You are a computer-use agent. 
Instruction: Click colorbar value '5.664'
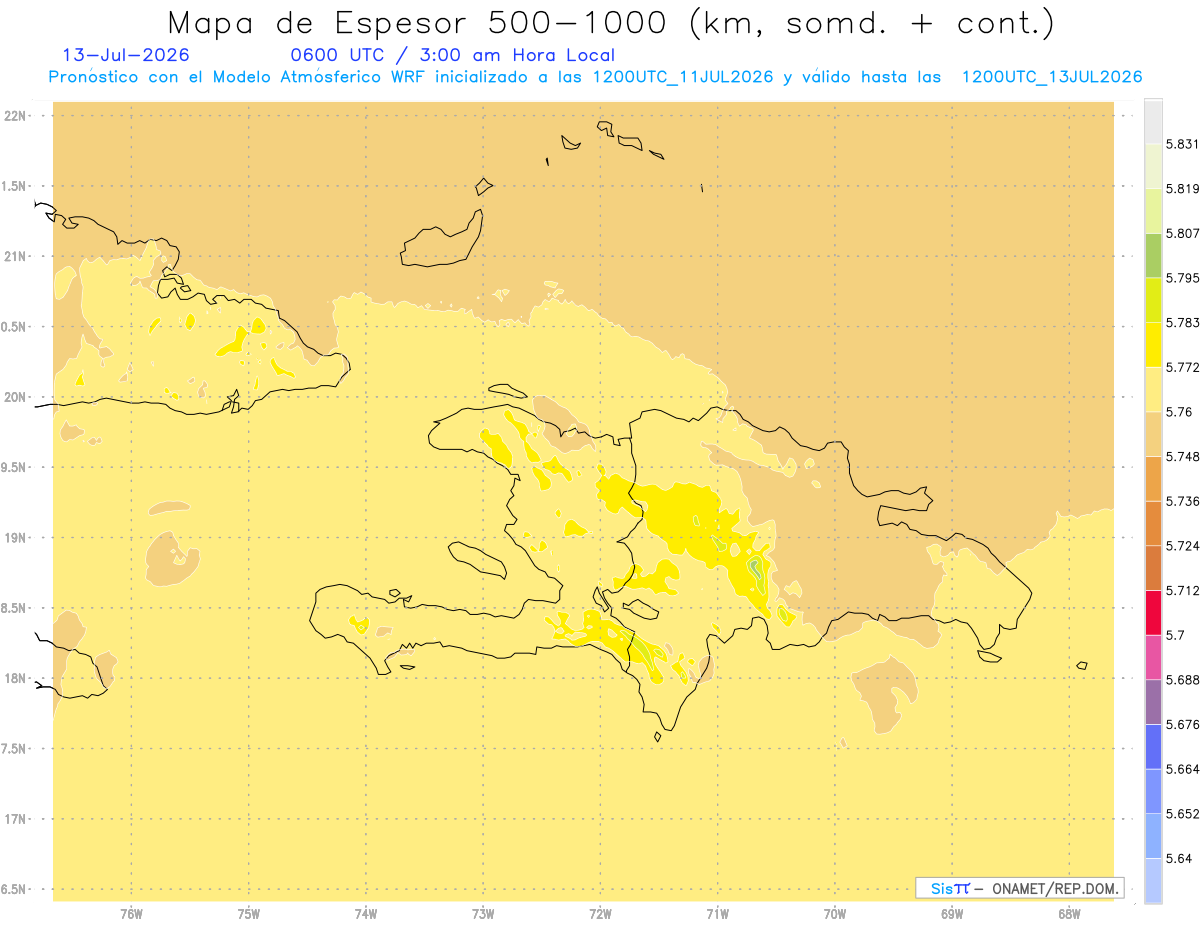click(1182, 769)
